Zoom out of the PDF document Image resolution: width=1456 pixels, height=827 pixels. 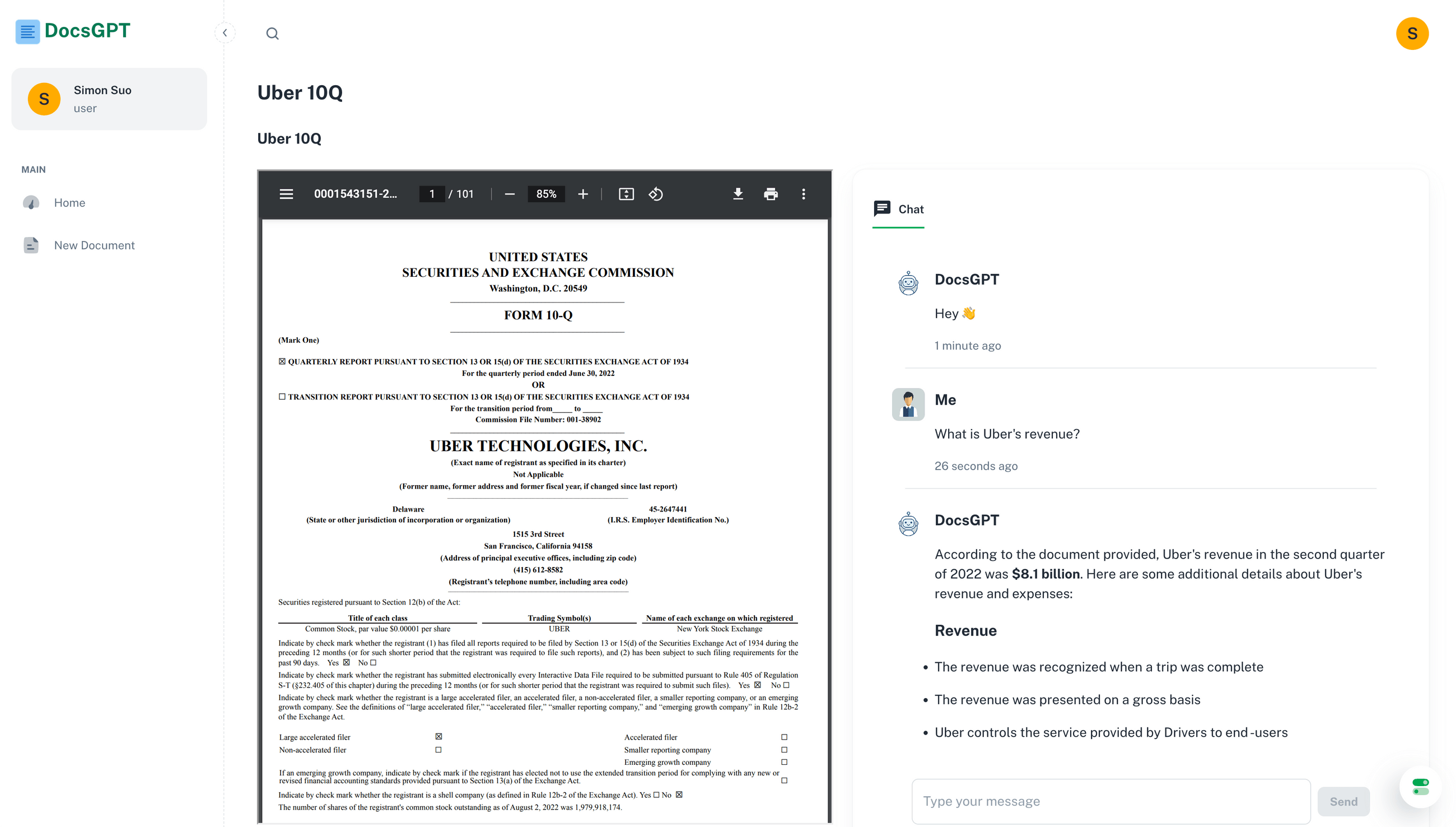coord(508,194)
